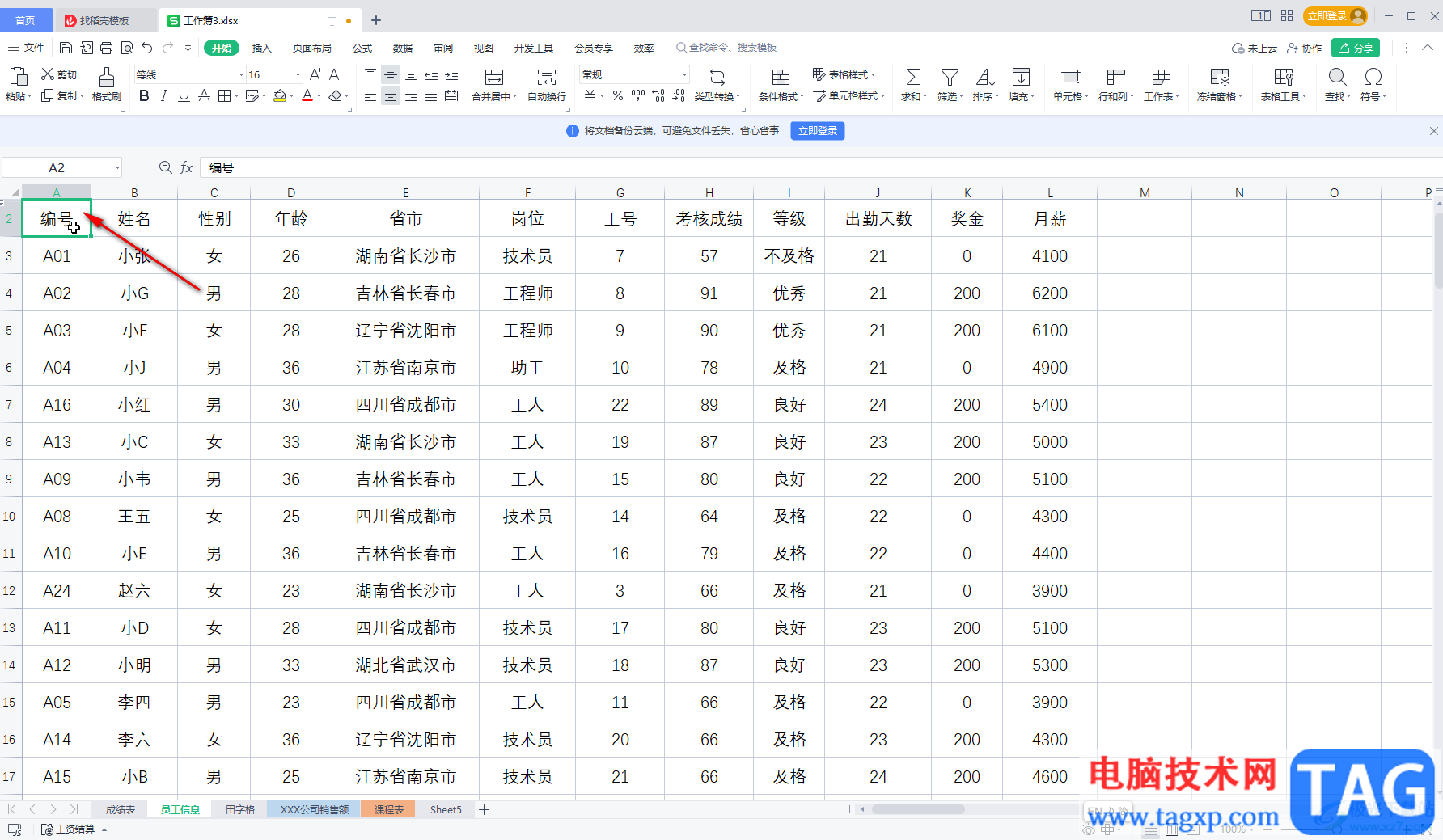The image size is (1443, 840).
Task: Switch to 课程表 sheet tab
Action: coord(389,809)
